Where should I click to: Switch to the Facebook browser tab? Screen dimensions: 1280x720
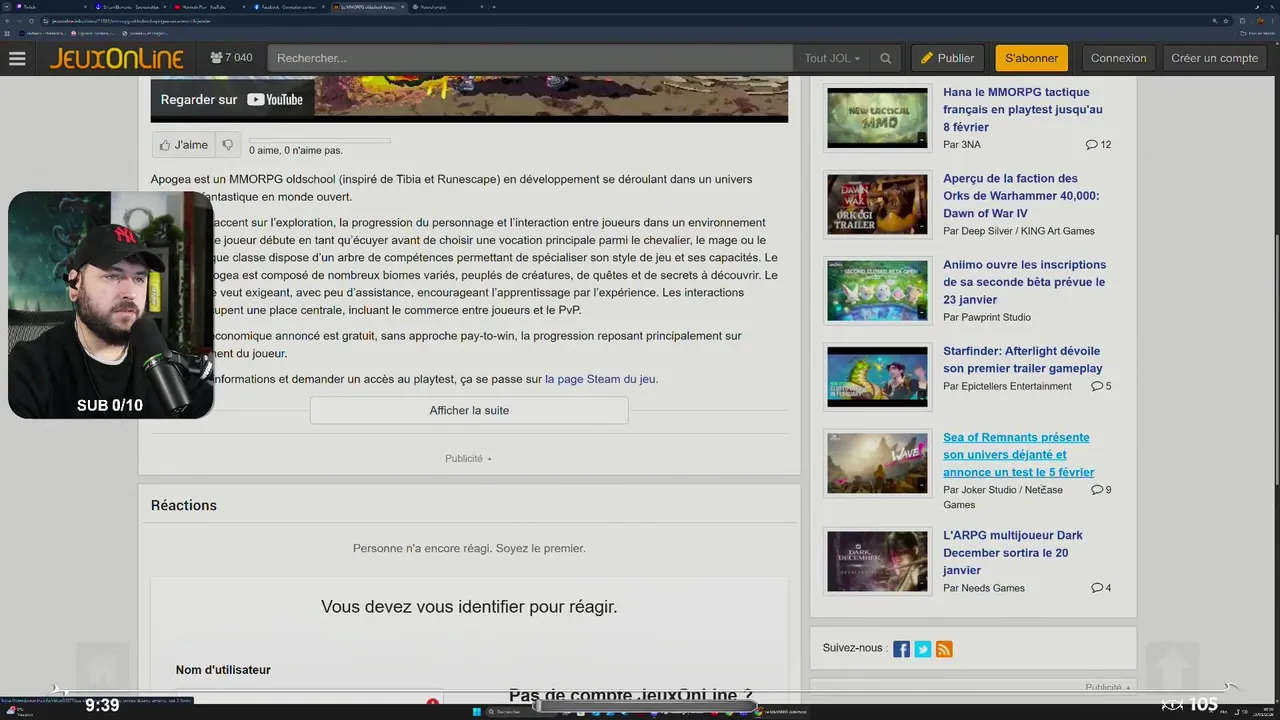290,7
